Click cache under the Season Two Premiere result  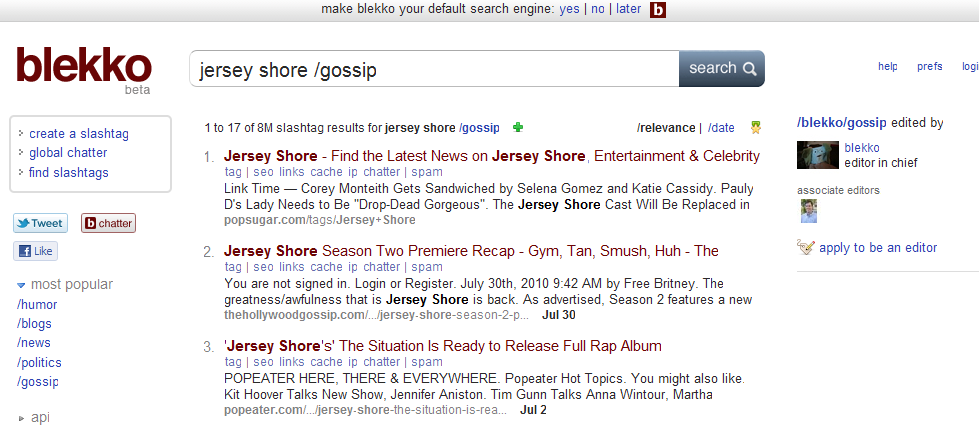tap(326, 266)
